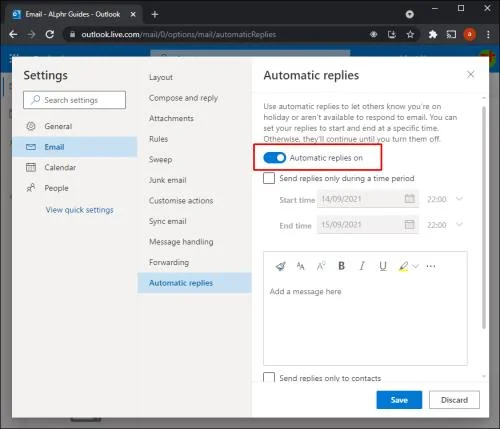Click the Start time date field
500x429 pixels.
pyautogui.click(x=368, y=199)
